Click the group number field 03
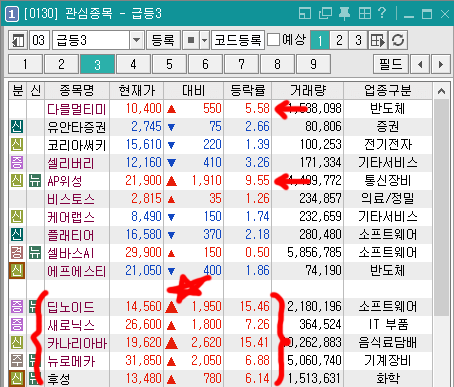 tap(39, 40)
